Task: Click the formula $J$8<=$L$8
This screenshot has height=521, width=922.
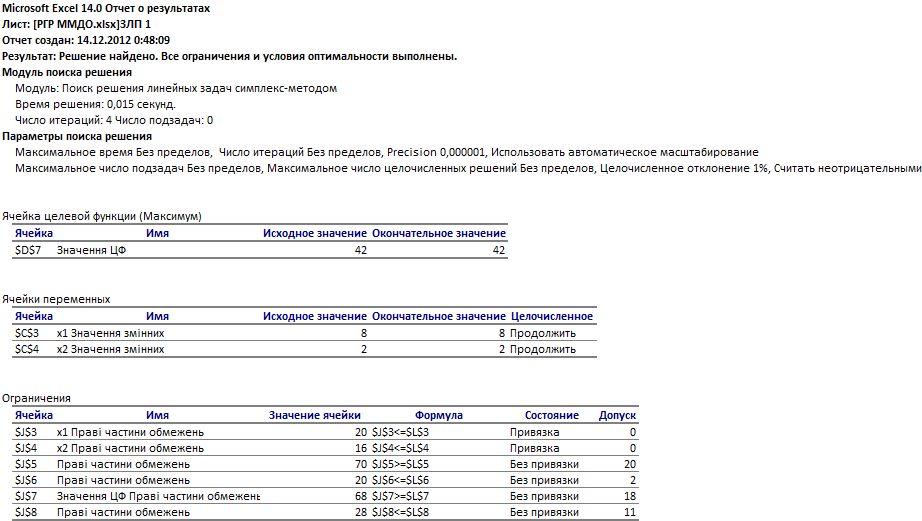Action: [400, 512]
